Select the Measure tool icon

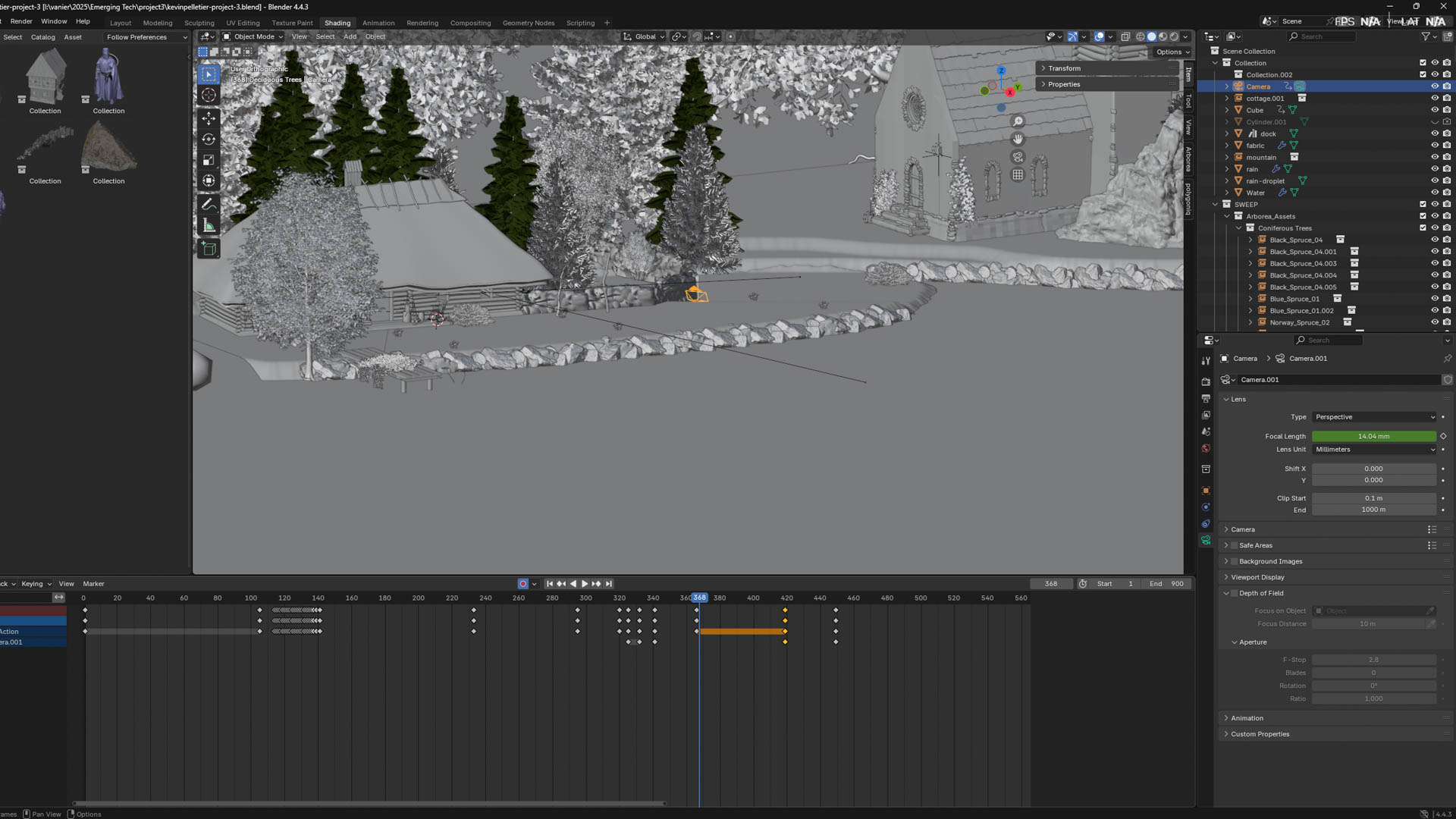pyautogui.click(x=209, y=225)
